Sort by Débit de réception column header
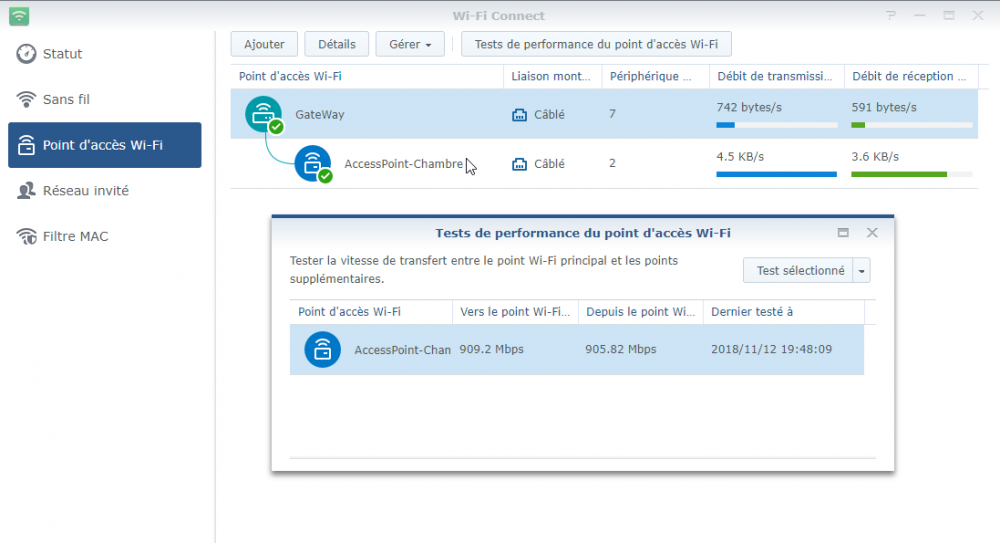 (x=911, y=76)
